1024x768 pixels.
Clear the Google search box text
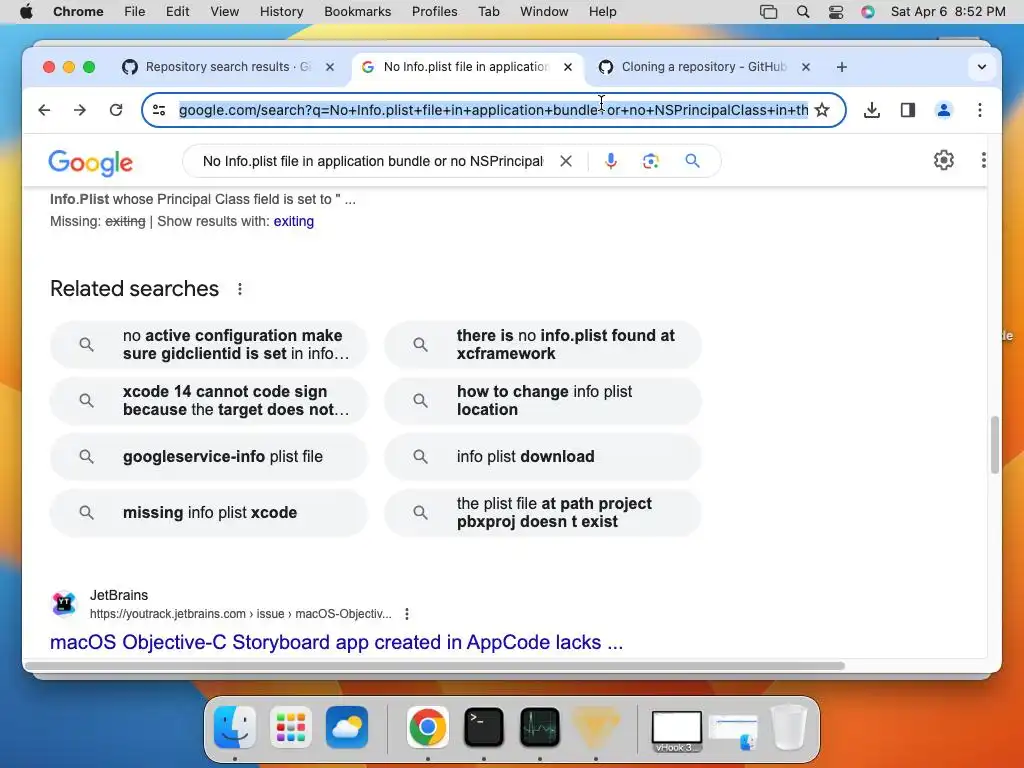(x=566, y=161)
